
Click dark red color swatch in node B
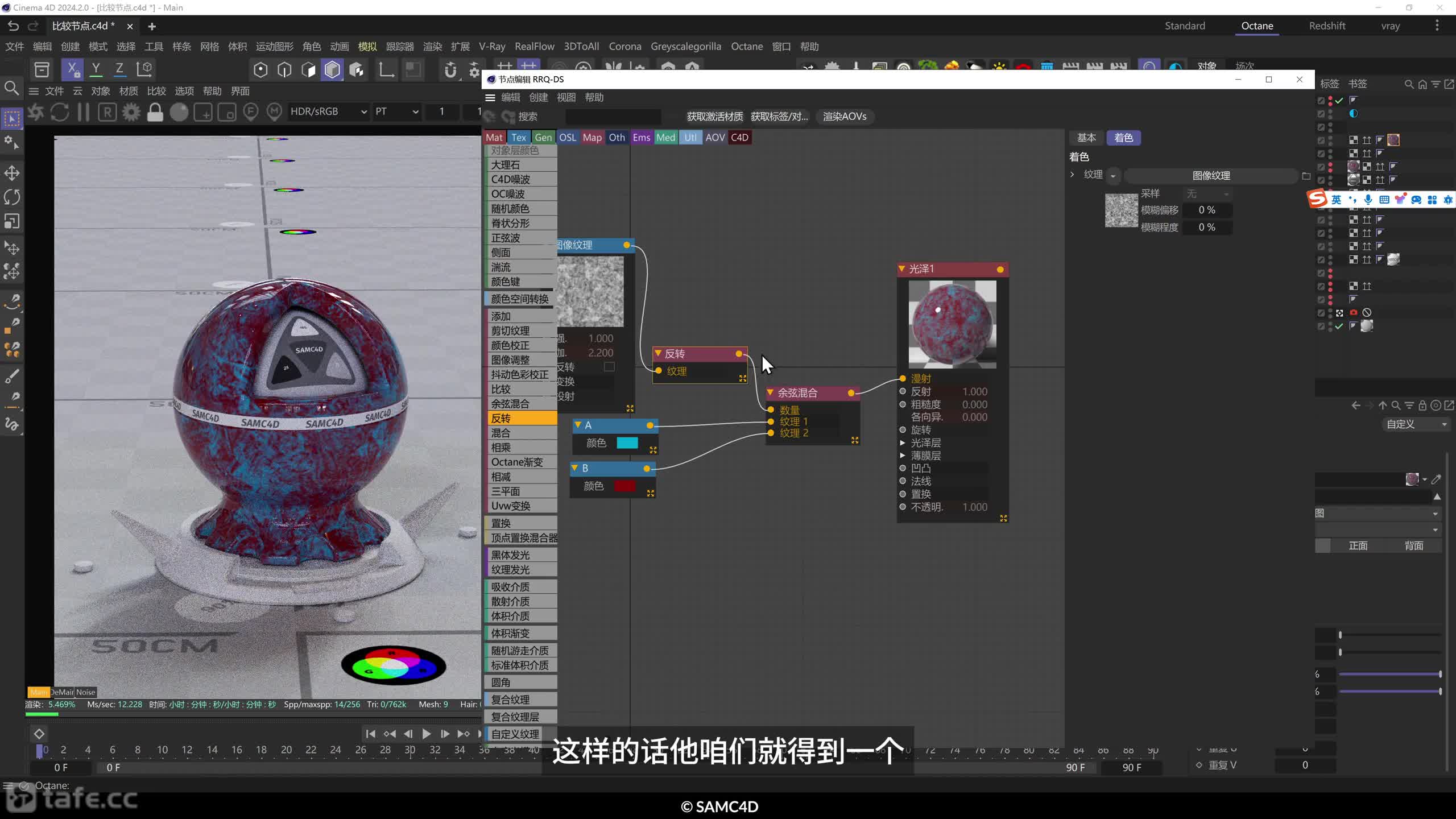point(624,486)
